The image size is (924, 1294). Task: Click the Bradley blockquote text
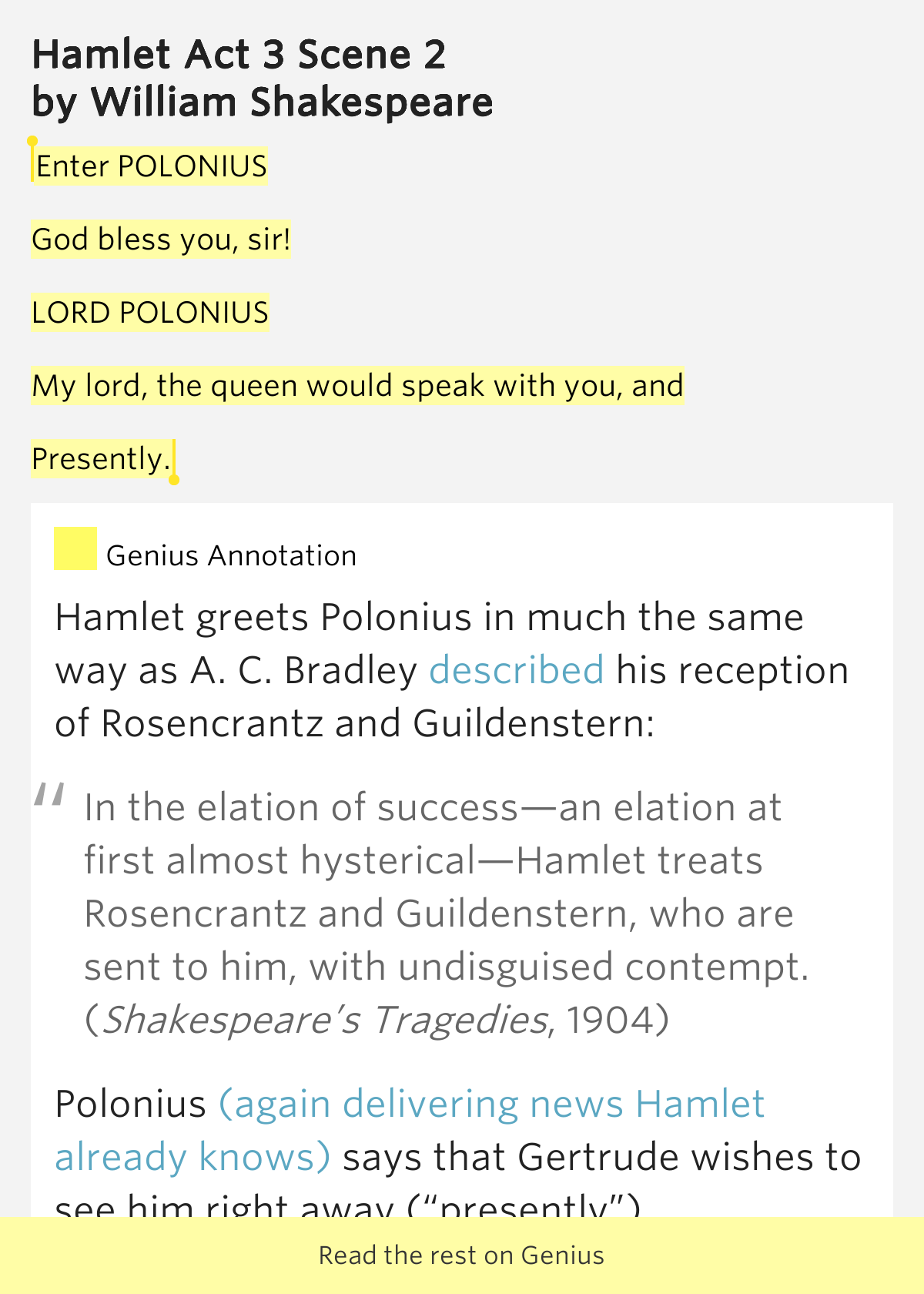click(447, 914)
